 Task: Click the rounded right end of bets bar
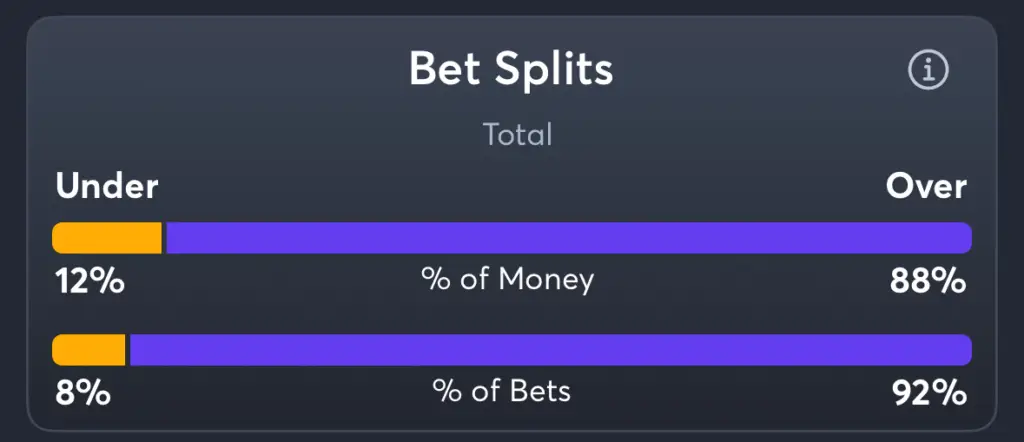point(964,350)
